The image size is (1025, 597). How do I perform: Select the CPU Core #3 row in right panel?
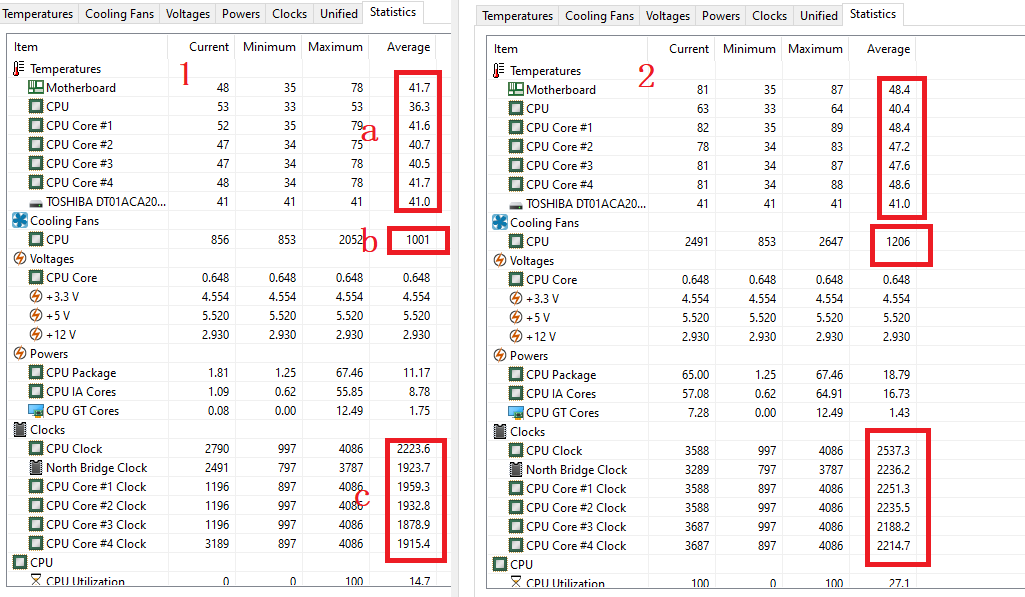[x=559, y=166]
